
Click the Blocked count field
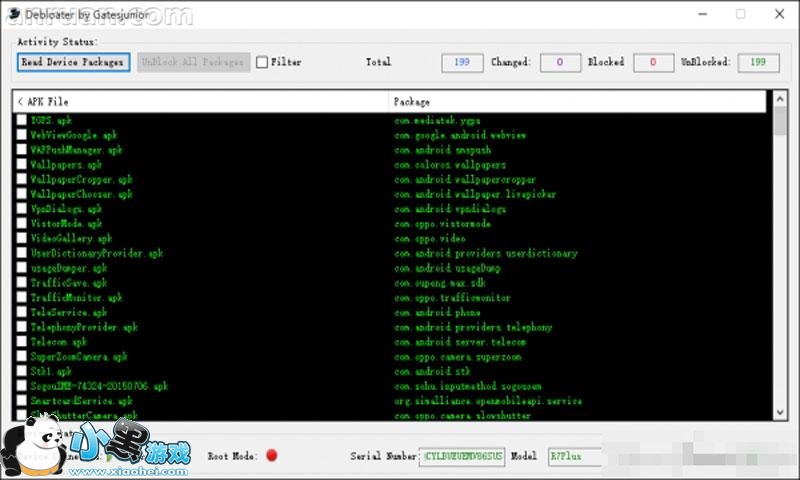tap(653, 62)
